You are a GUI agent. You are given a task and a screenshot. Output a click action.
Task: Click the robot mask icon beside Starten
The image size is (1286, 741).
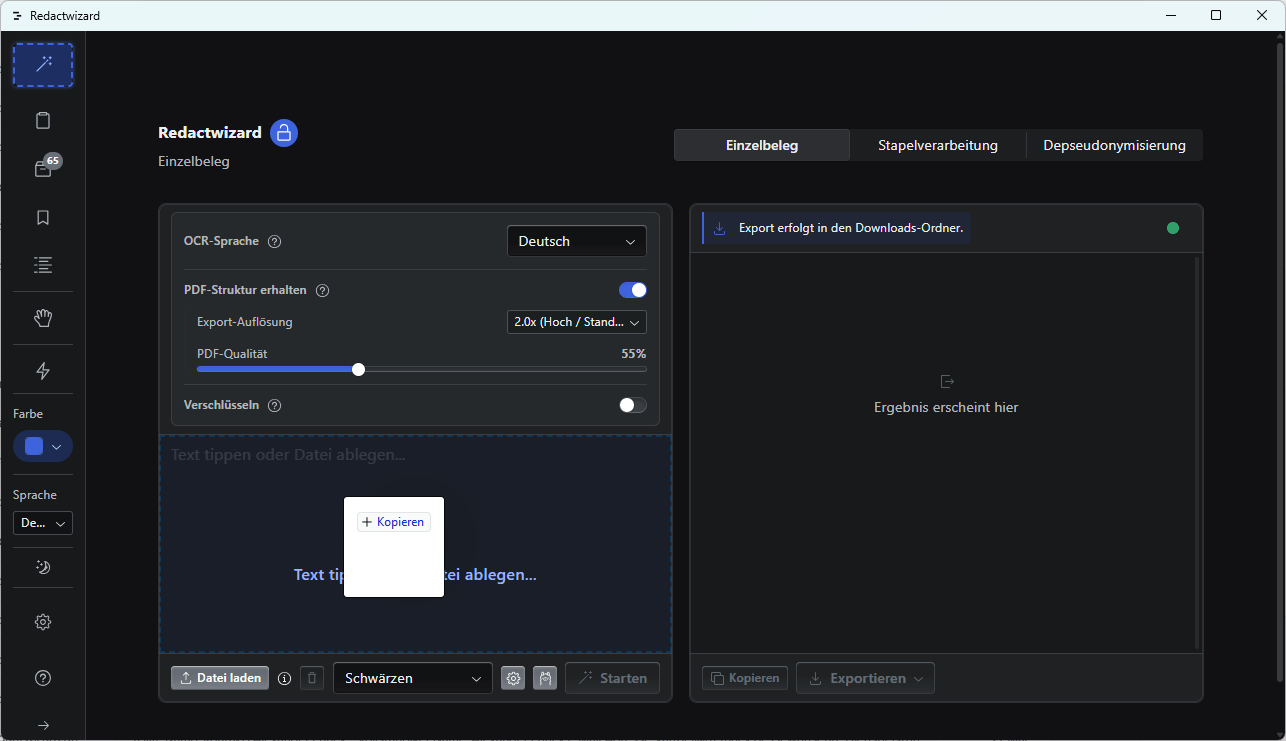point(545,678)
